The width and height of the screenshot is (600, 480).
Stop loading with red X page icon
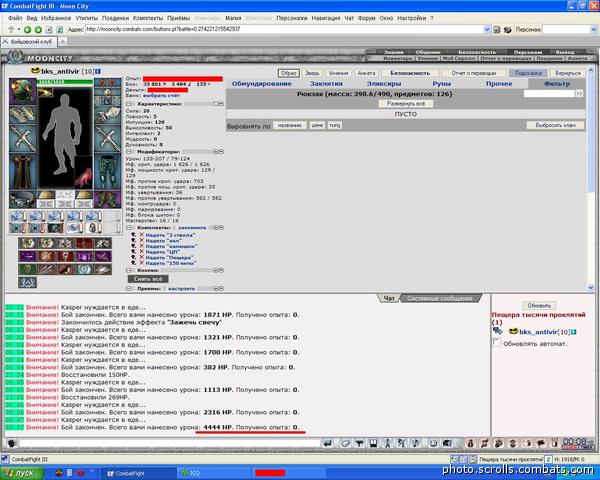(x=49, y=29)
